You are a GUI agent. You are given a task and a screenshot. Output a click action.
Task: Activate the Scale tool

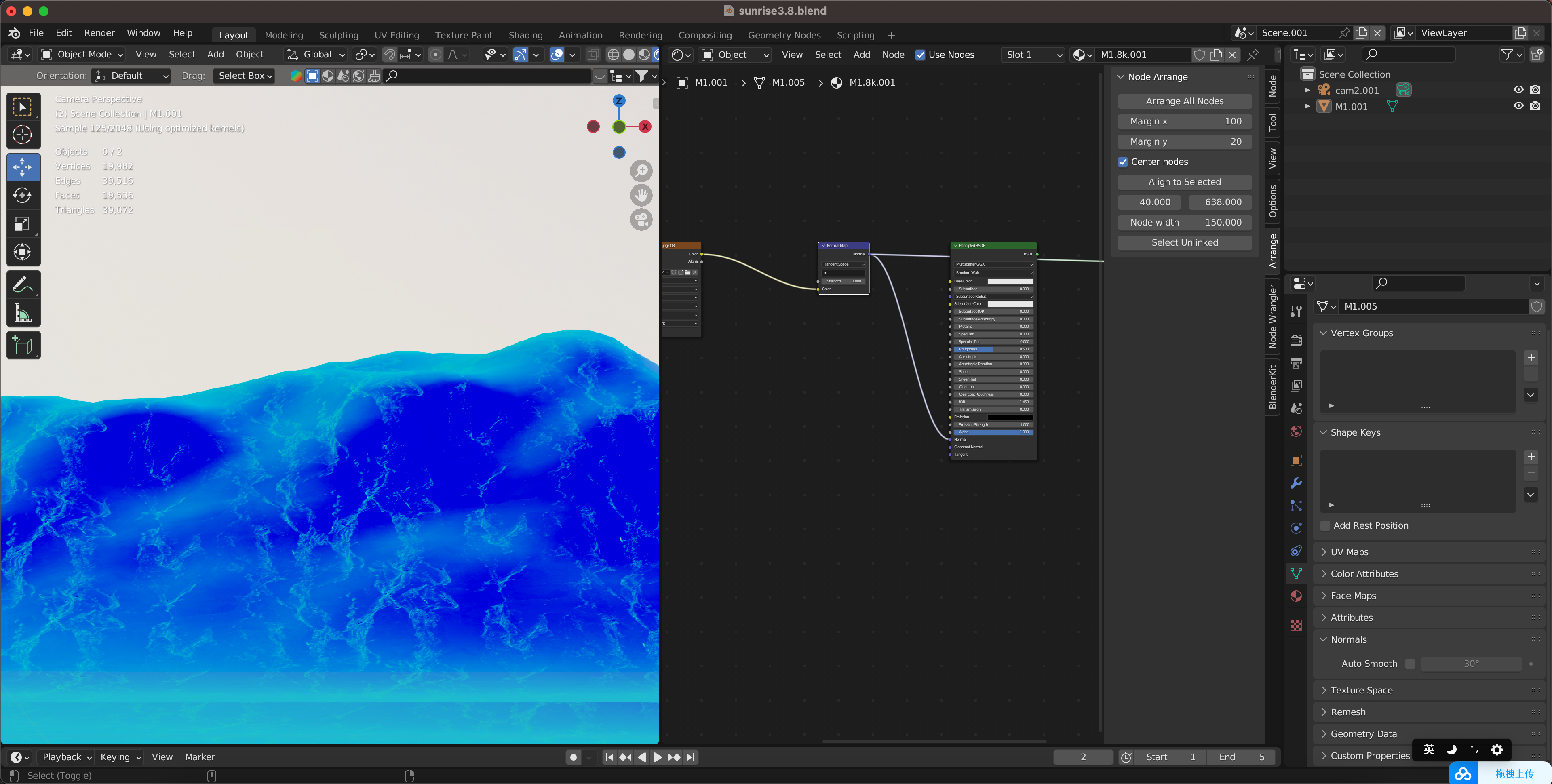pos(23,223)
